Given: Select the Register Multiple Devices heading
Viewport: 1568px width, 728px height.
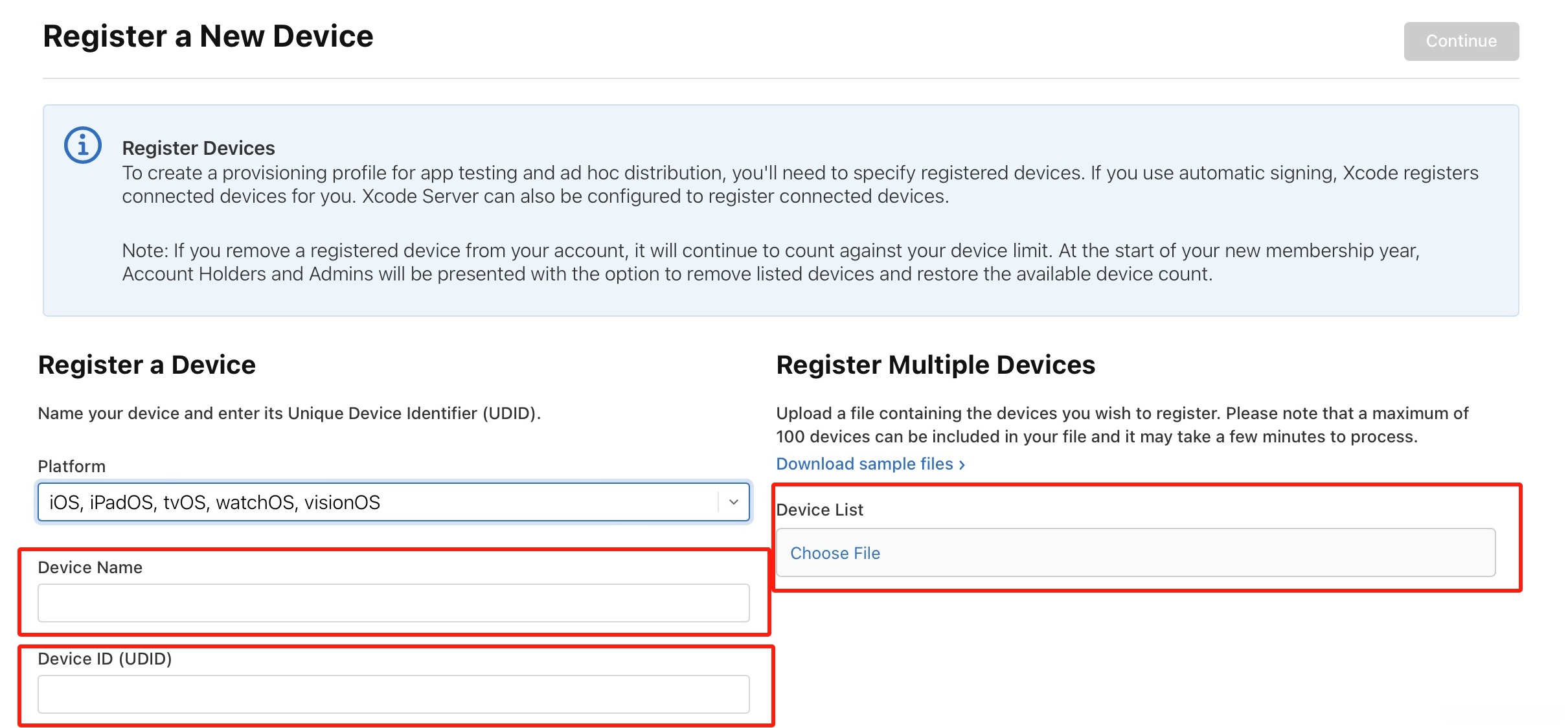Looking at the screenshot, I should click(x=935, y=365).
